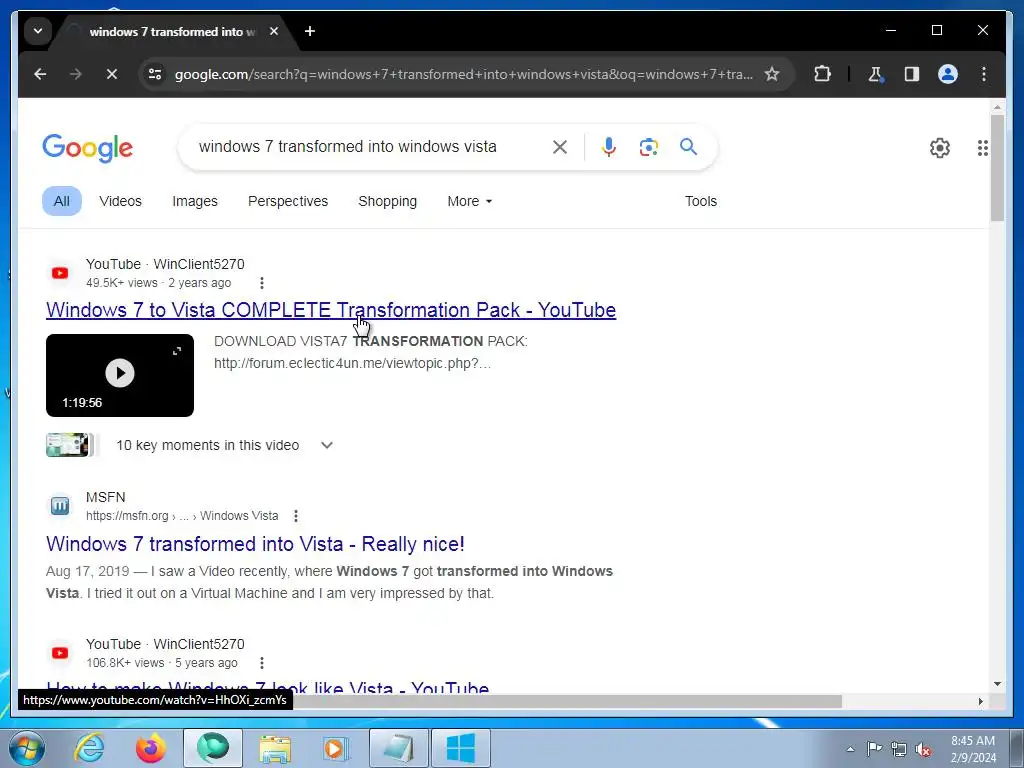Click the address bar URL
The width and height of the screenshot is (1024, 768).
[x=464, y=74]
